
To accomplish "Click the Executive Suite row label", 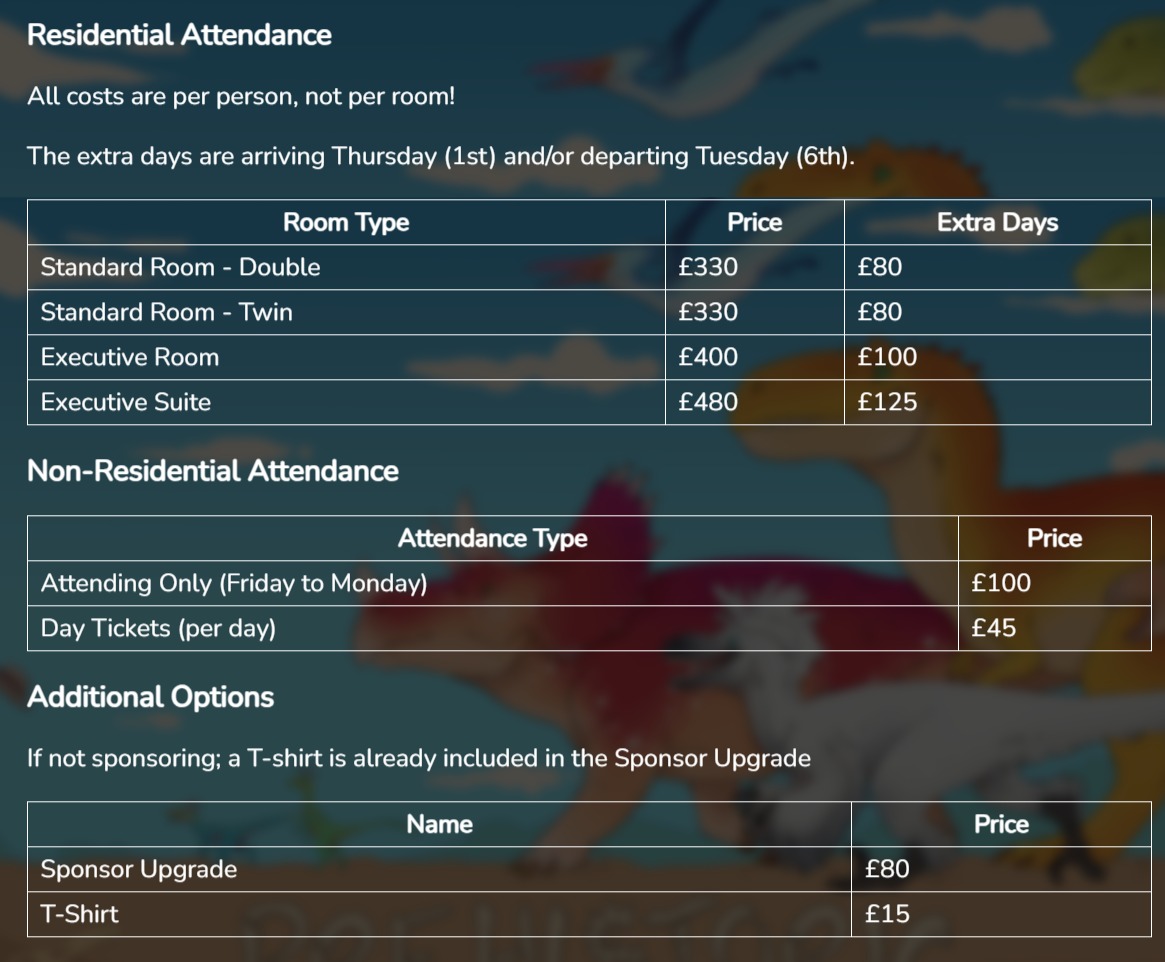I will coord(125,402).
